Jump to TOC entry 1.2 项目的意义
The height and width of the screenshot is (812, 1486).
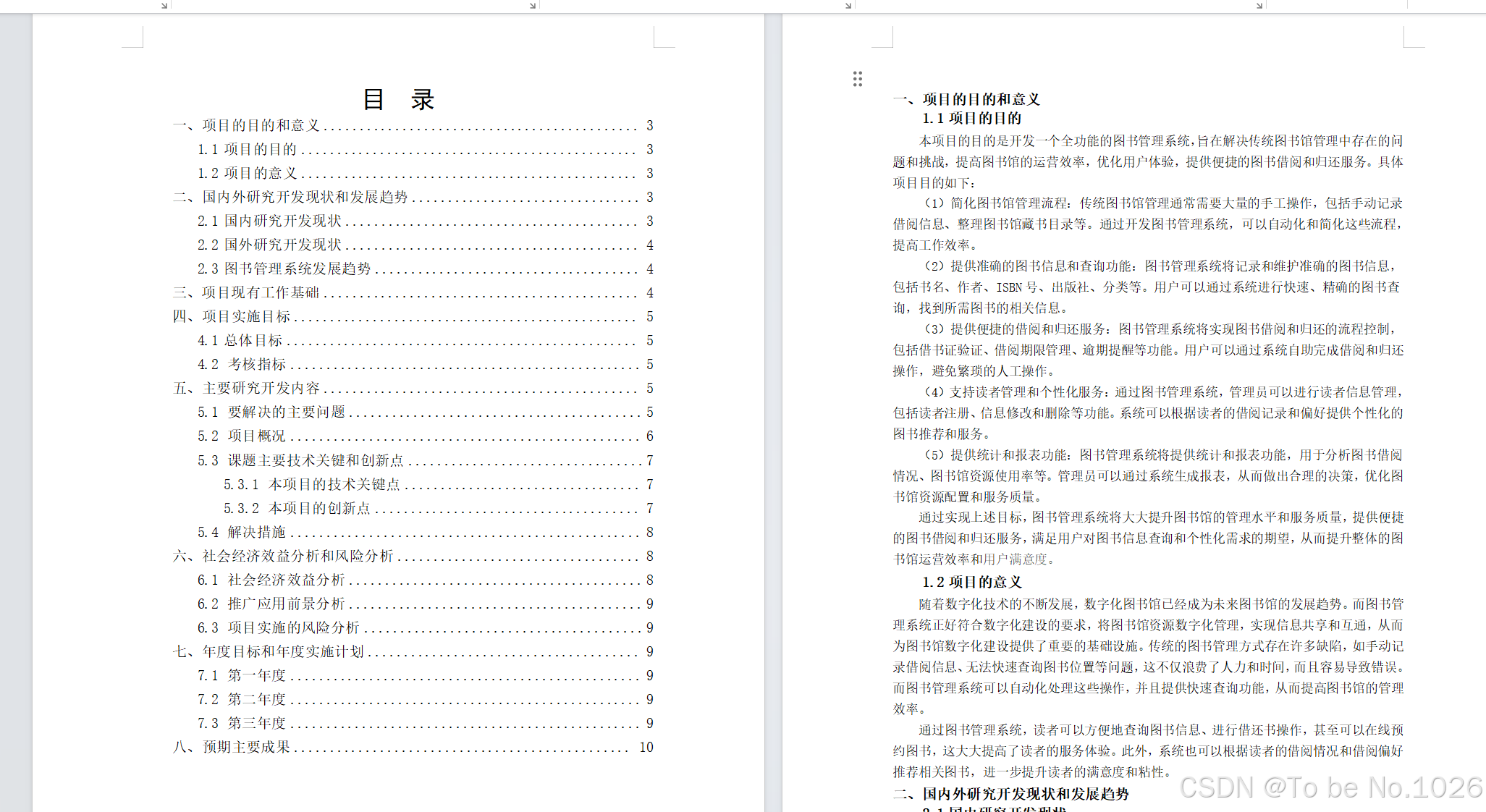[x=248, y=173]
